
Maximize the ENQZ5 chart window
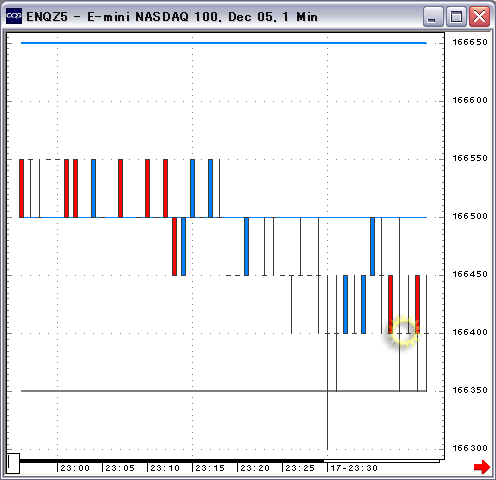click(456, 16)
